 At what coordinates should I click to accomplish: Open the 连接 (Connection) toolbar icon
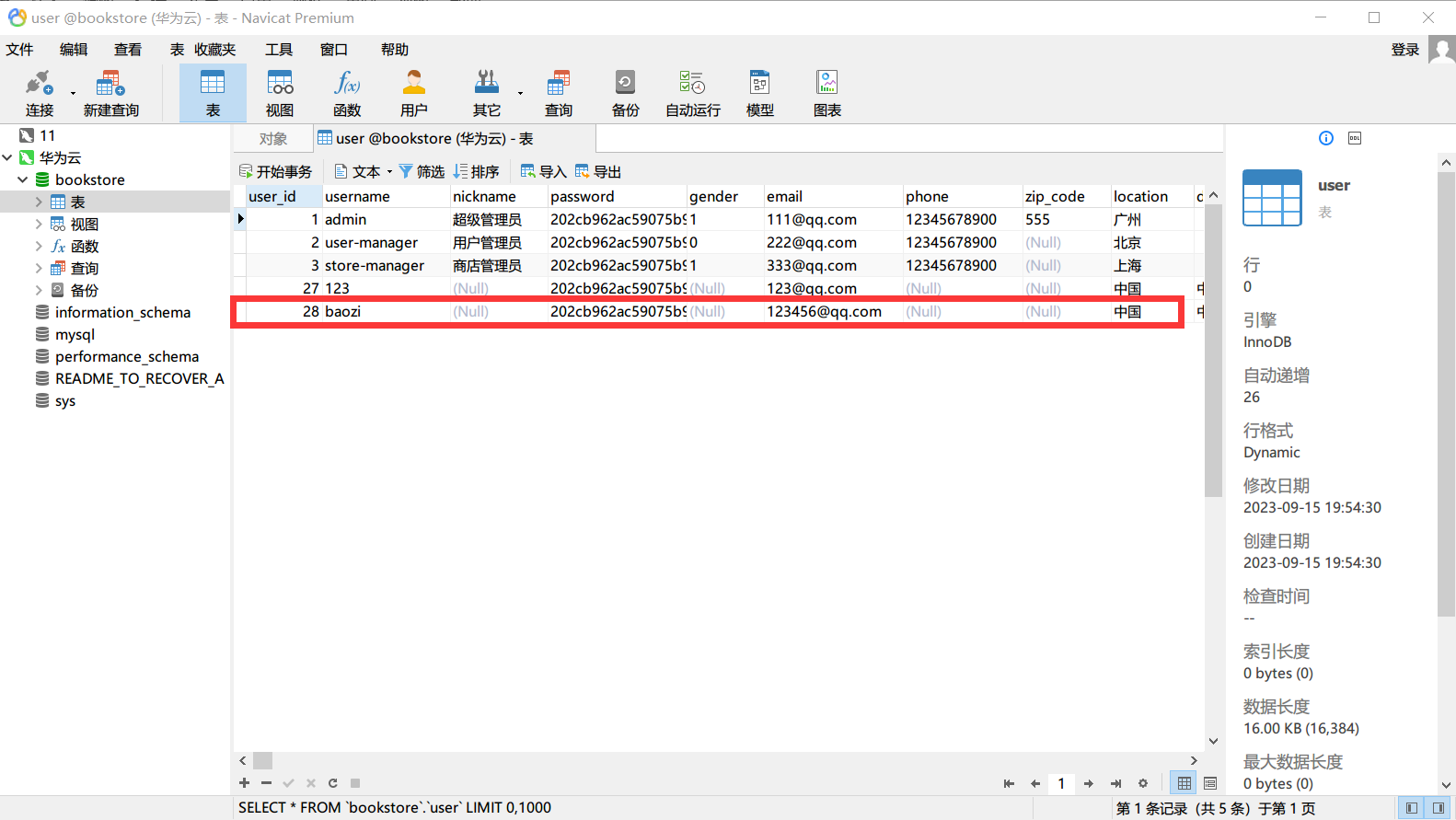click(39, 93)
